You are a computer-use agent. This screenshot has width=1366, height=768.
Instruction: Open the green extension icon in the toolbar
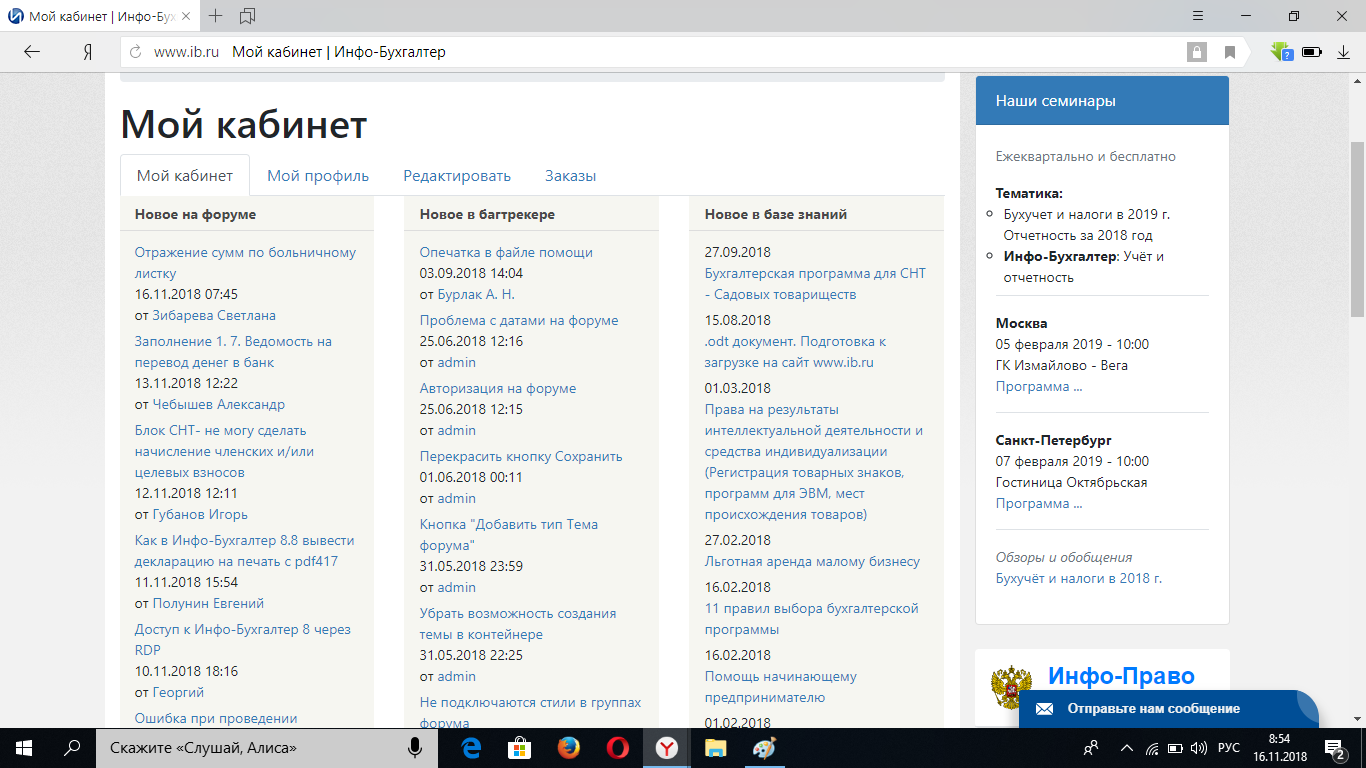coord(1281,51)
